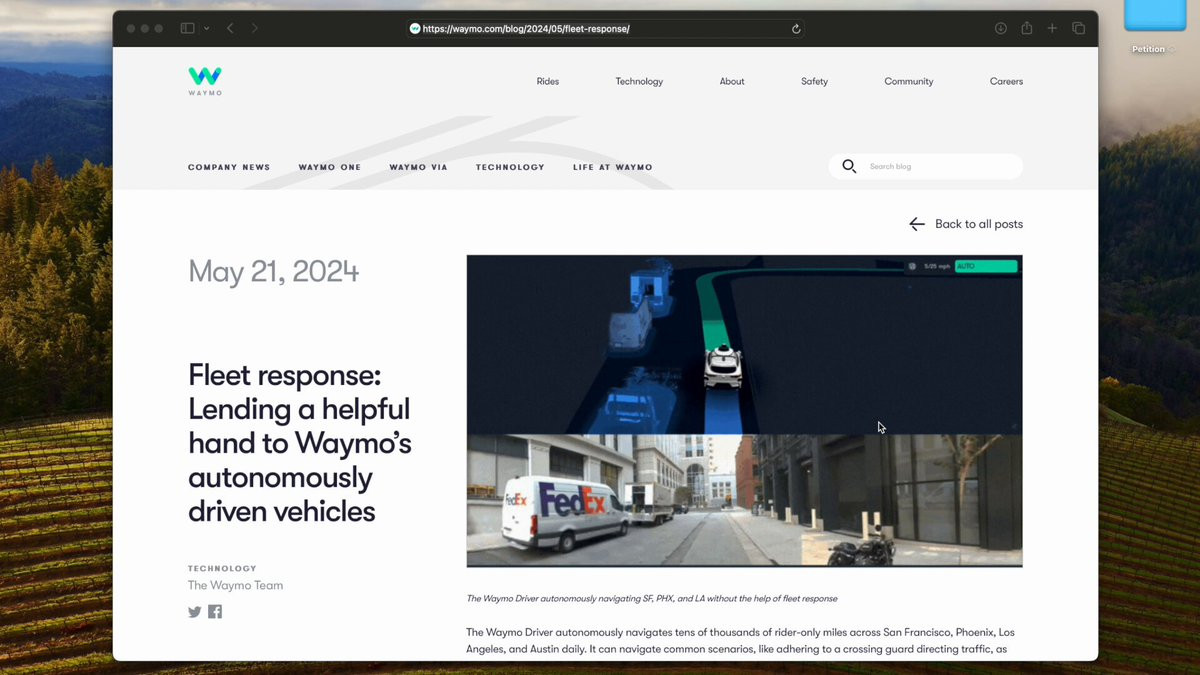The image size is (1200, 675).
Task: Click the Waymo logo
Action: [205, 81]
